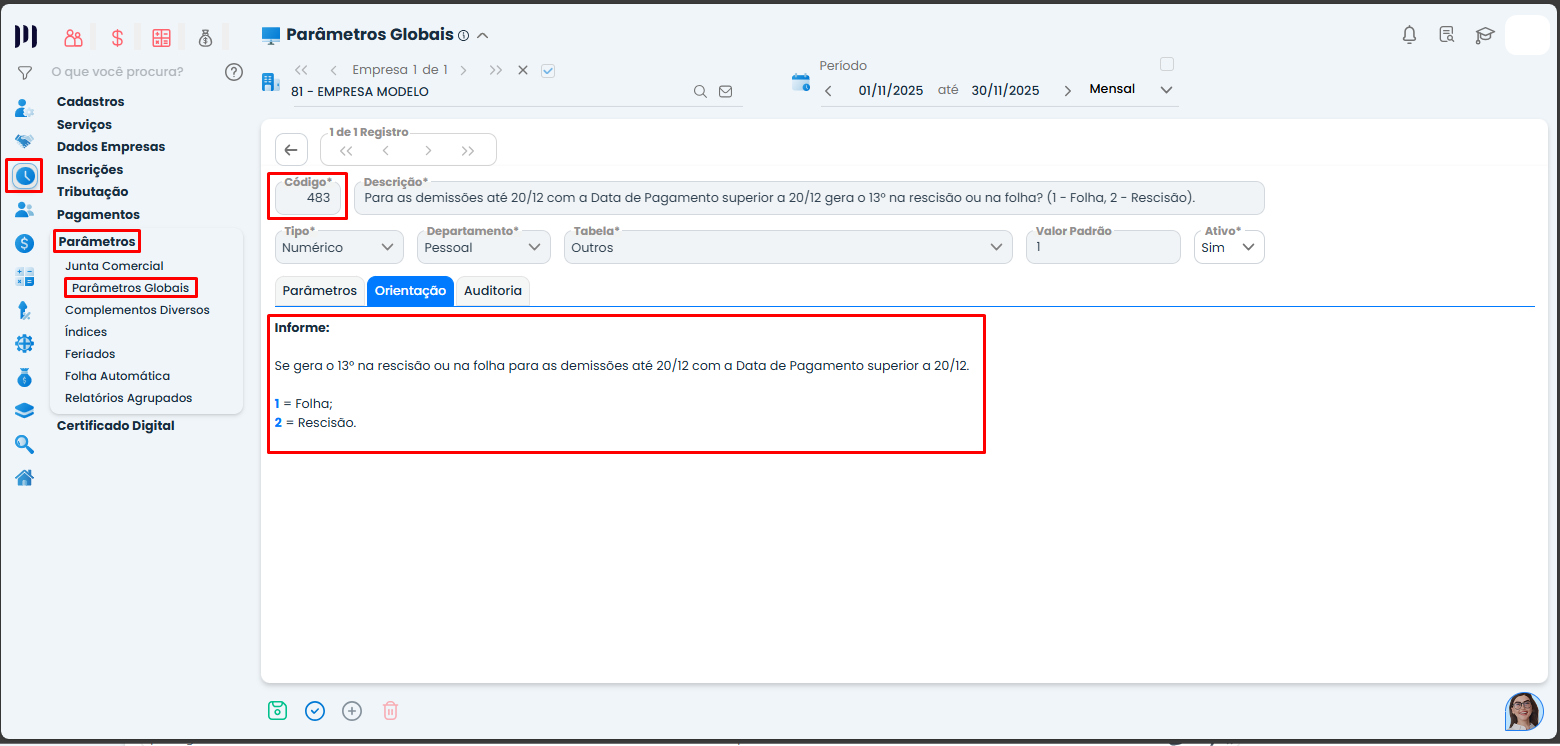
Task: Delete the record with the trash icon
Action: (x=390, y=711)
